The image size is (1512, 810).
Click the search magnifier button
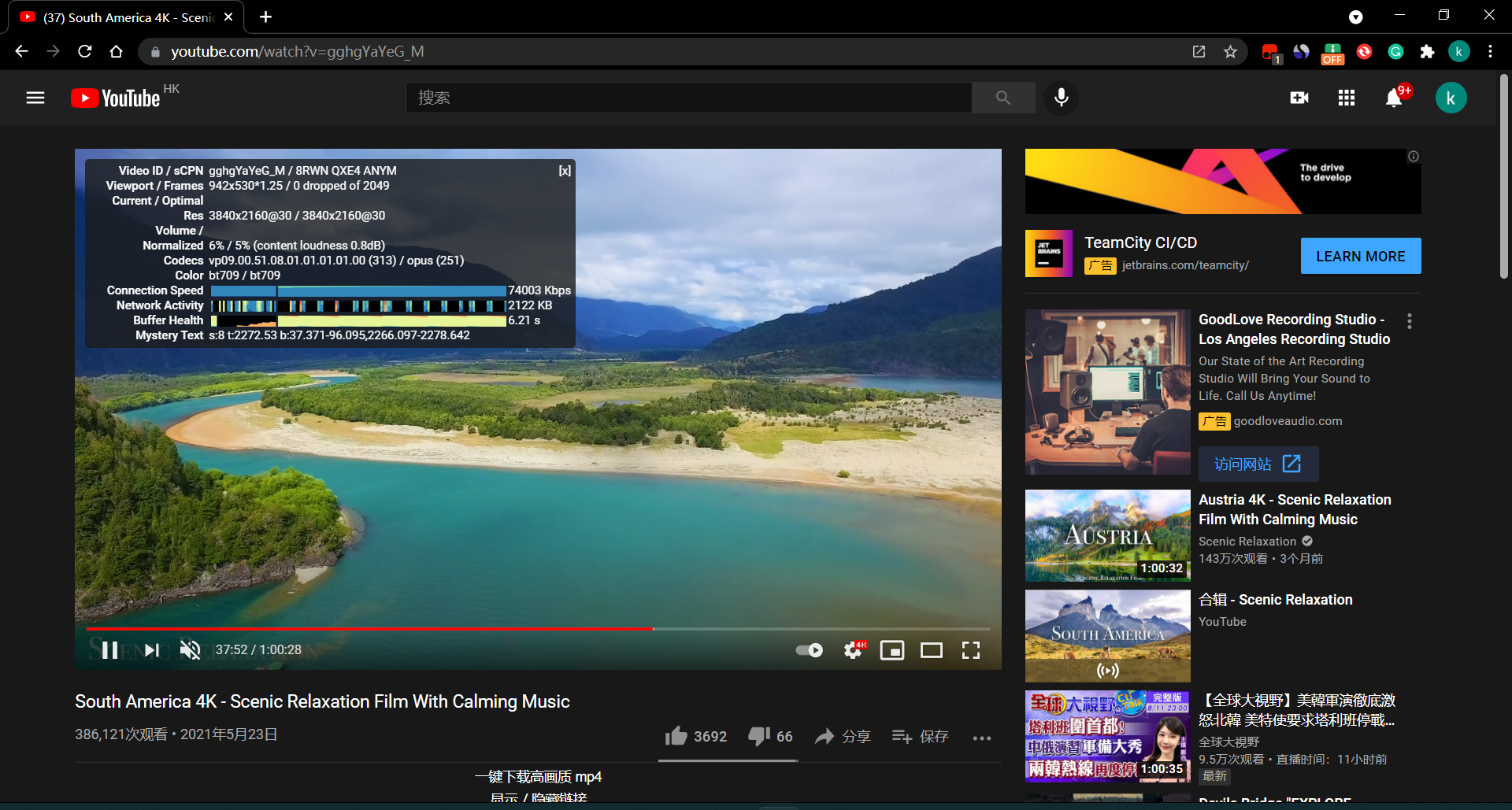coord(1002,98)
